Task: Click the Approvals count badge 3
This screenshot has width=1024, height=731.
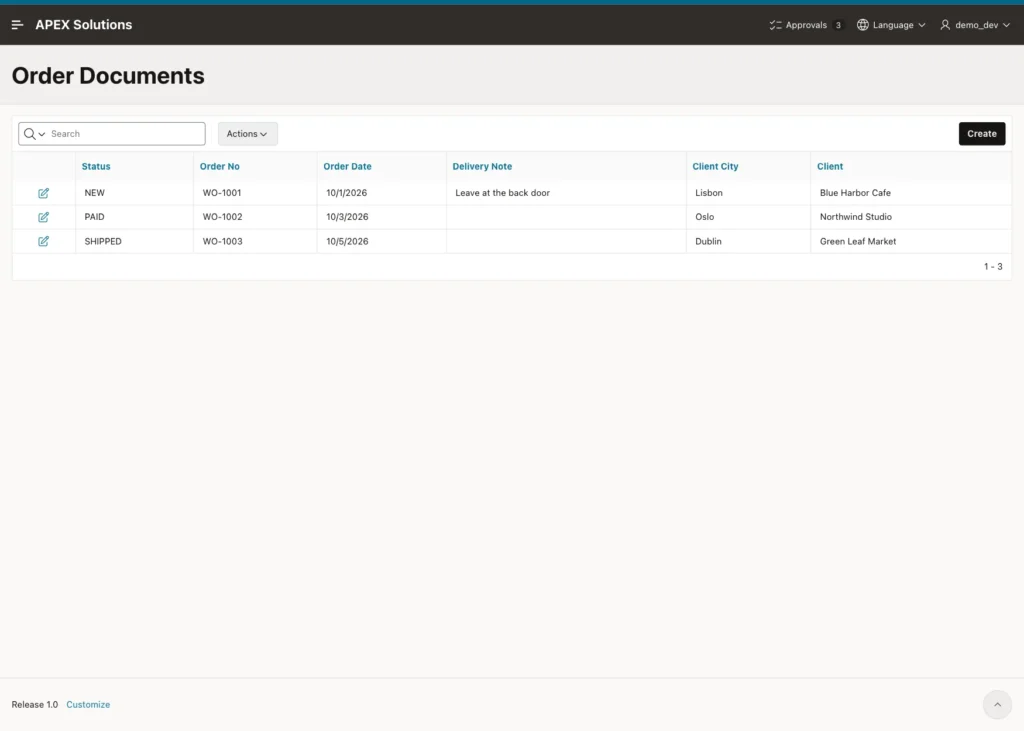Action: 838,25
